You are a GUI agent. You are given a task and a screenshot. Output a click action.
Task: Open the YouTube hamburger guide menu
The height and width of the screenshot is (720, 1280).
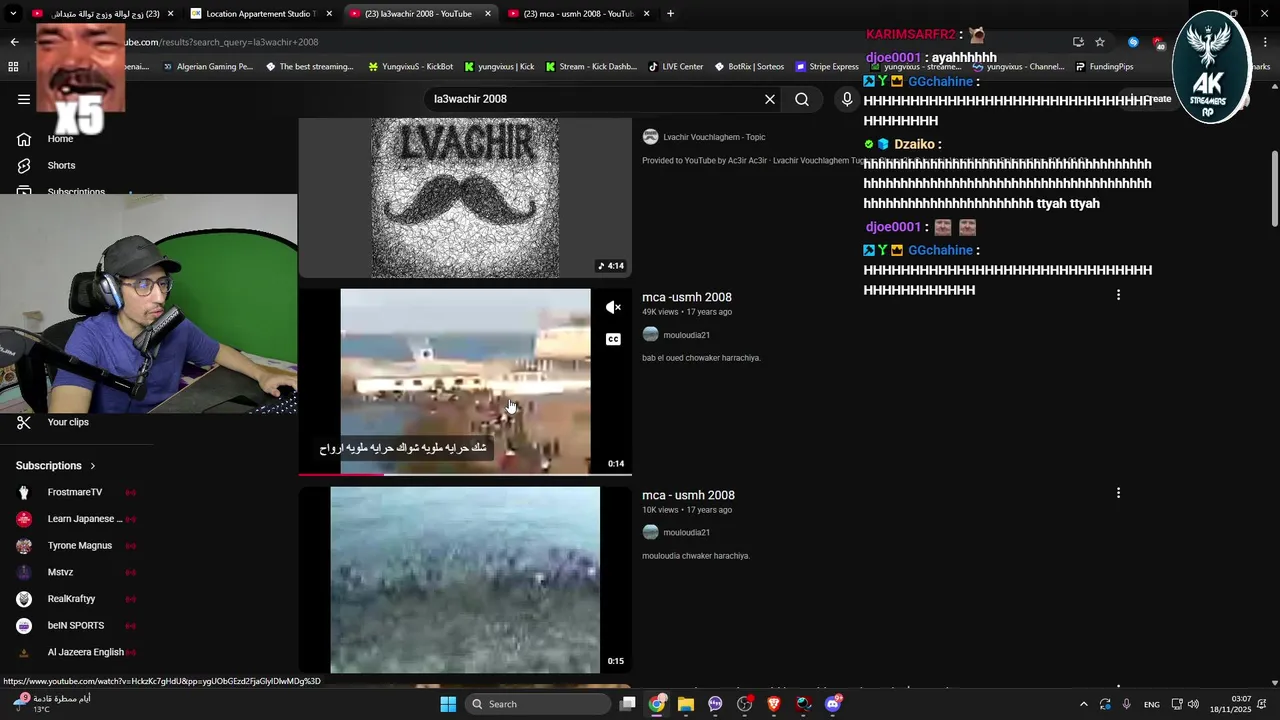point(24,99)
